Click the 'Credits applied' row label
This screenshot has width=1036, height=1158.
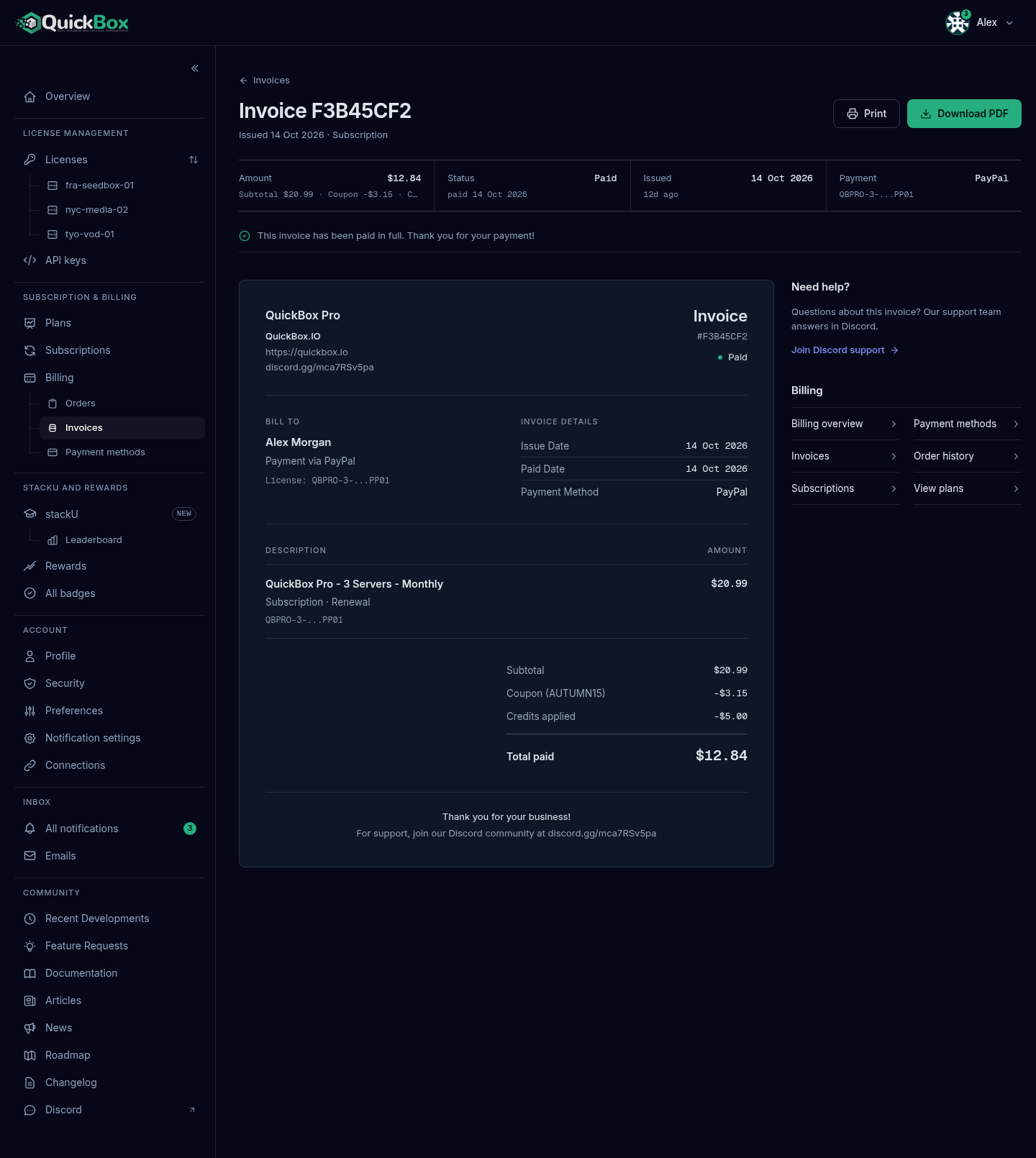(541, 716)
